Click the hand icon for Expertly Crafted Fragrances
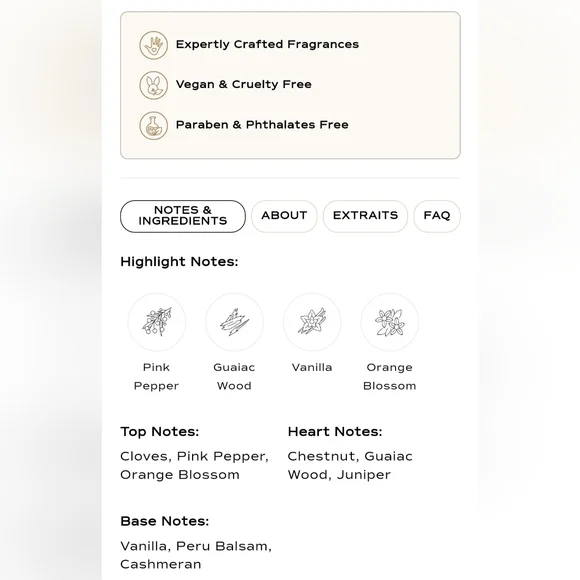The image size is (580, 580). click(154, 45)
